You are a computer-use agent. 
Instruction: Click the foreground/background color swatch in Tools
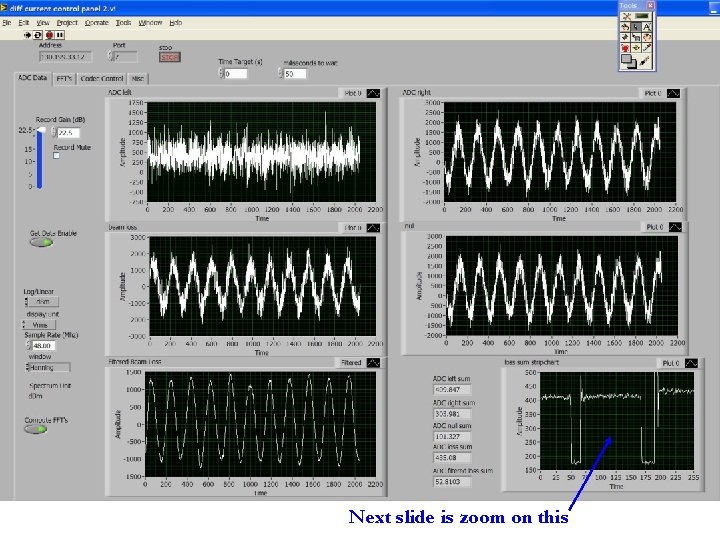pos(629,61)
